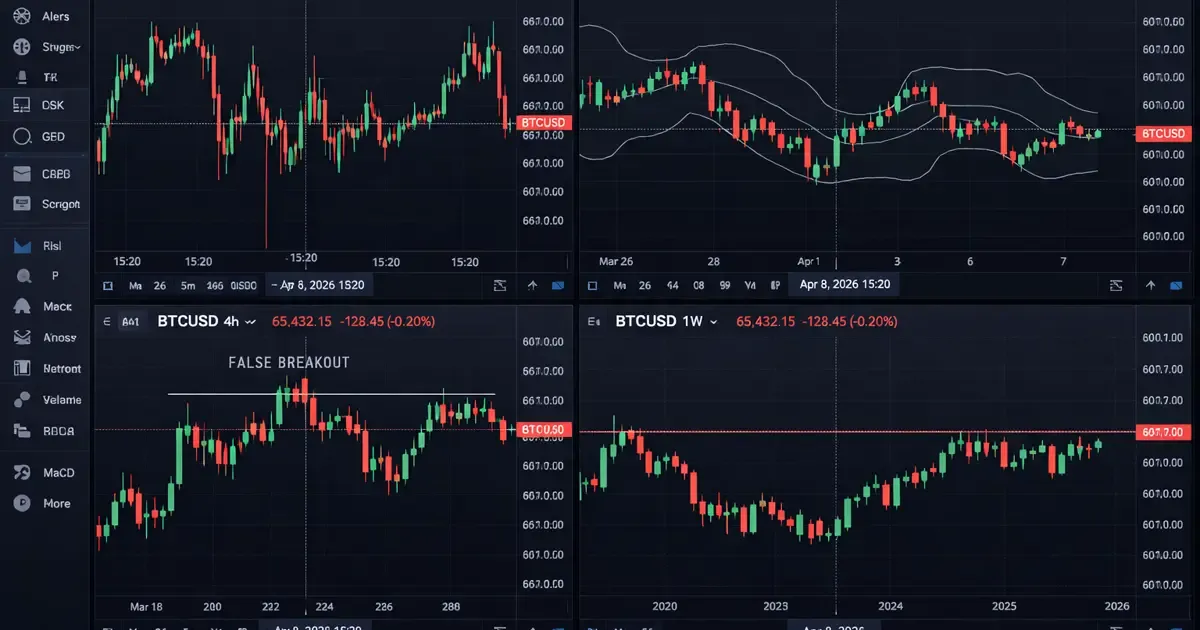Viewport: 1200px width, 630px height.
Task: Click square icon below top-left chart
Action: (x=109, y=286)
